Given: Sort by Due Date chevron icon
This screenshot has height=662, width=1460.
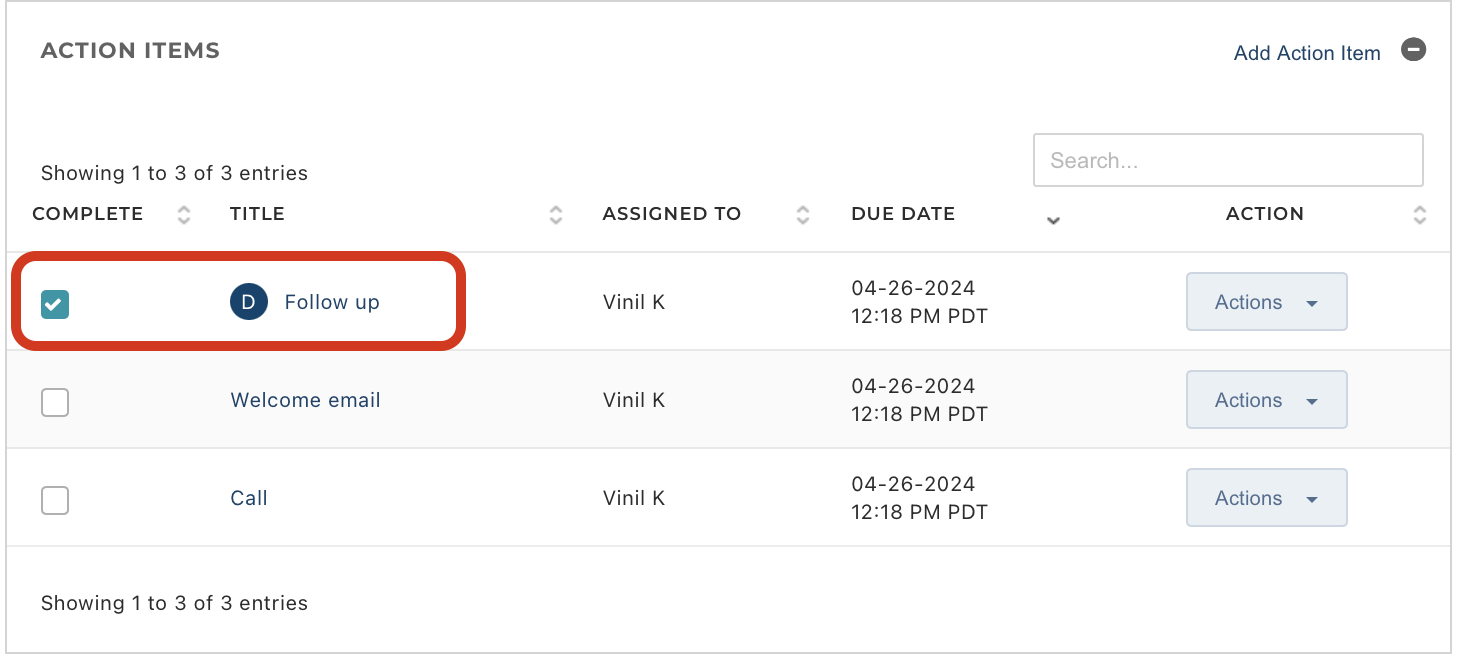Looking at the screenshot, I should point(1052,221).
